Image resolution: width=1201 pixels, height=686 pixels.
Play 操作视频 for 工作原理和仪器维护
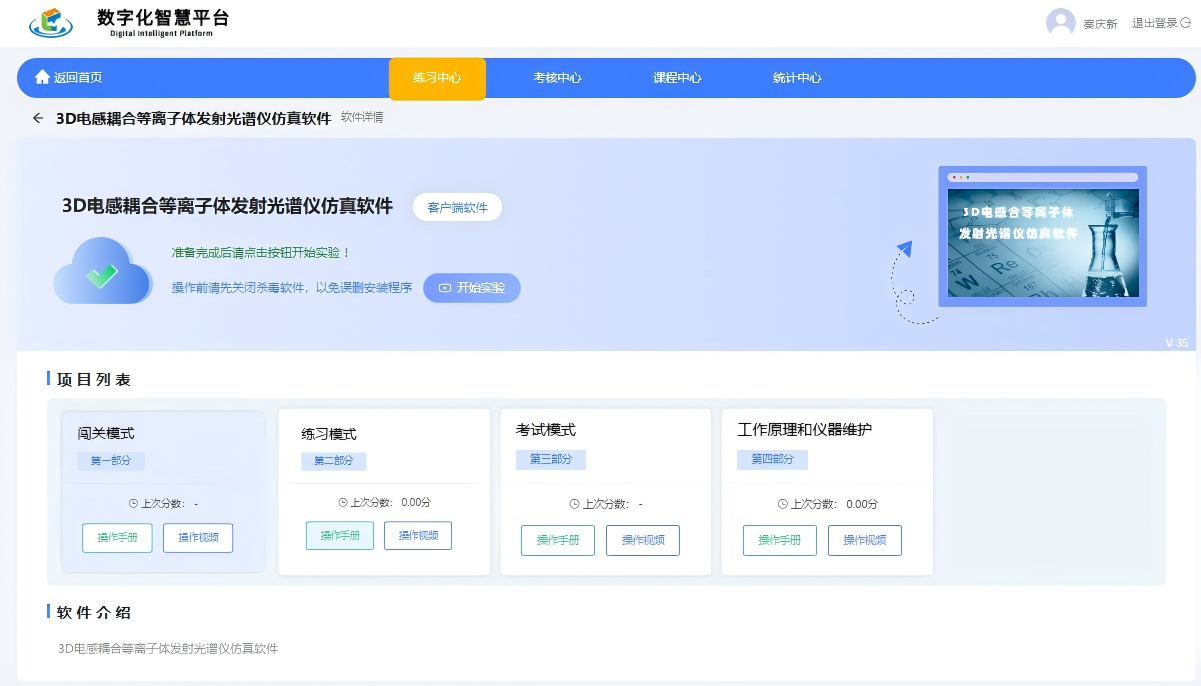864,540
